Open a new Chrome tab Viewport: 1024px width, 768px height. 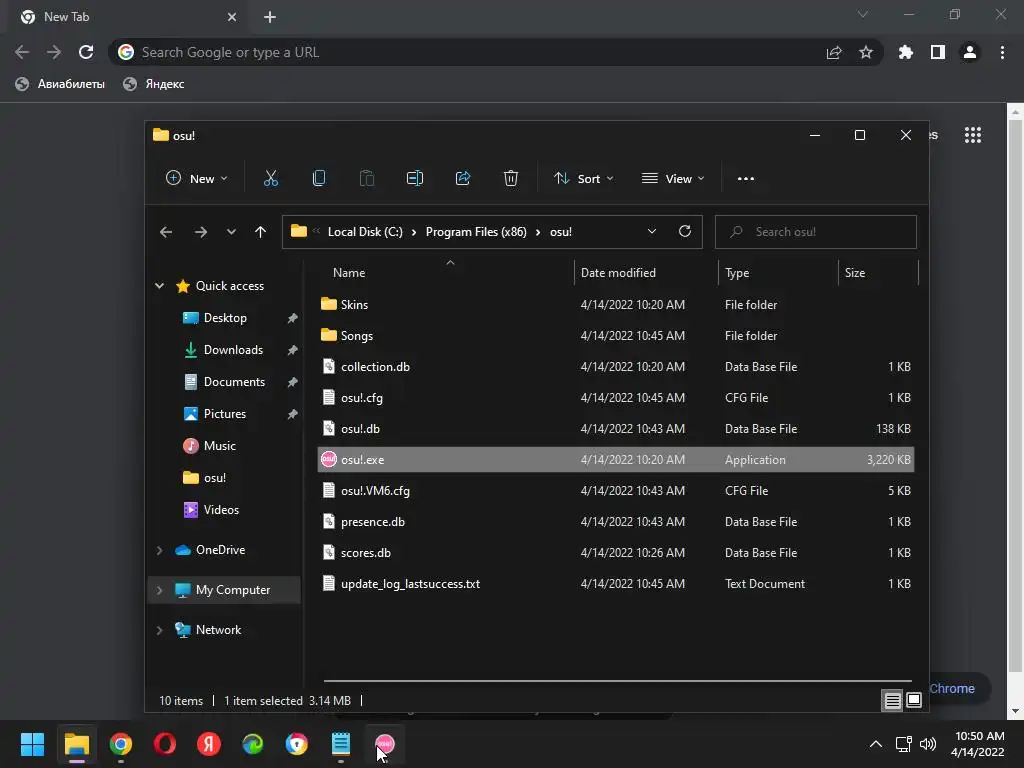pos(270,17)
